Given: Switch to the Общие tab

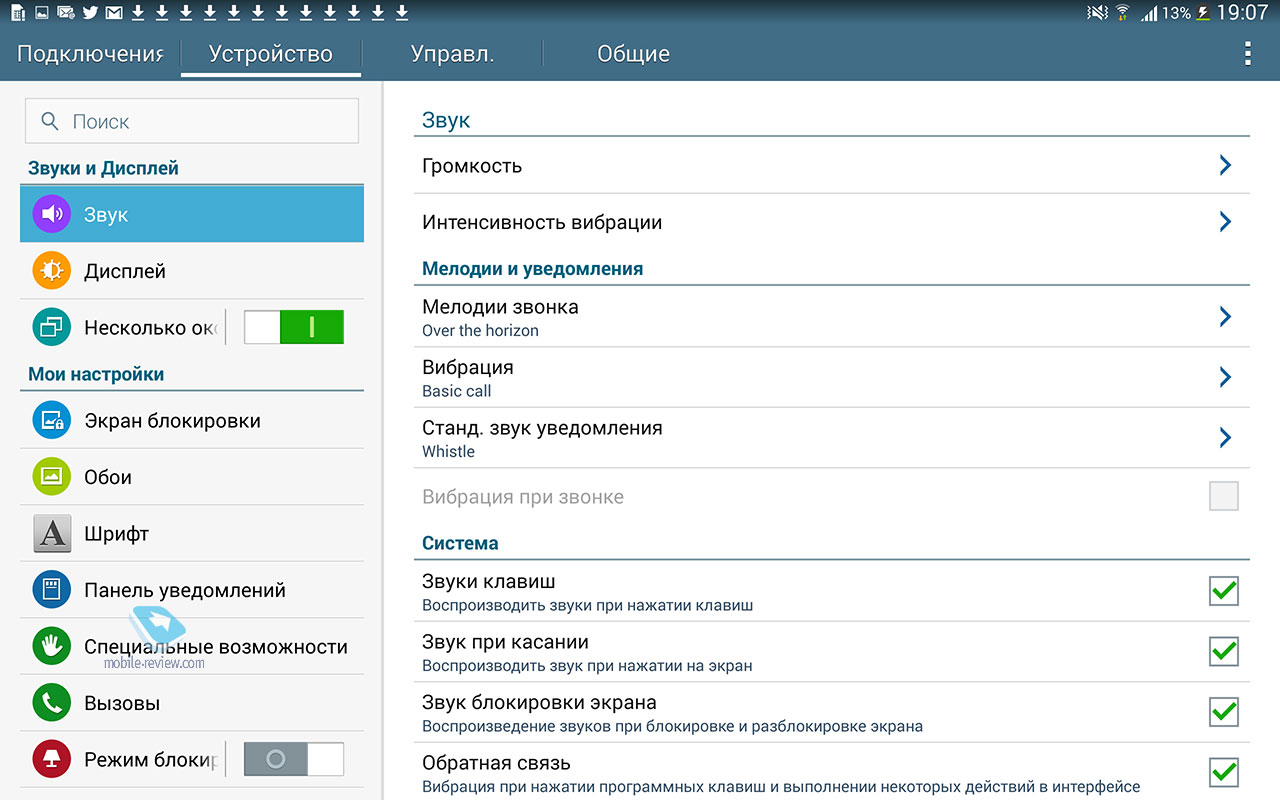Looking at the screenshot, I should [633, 54].
